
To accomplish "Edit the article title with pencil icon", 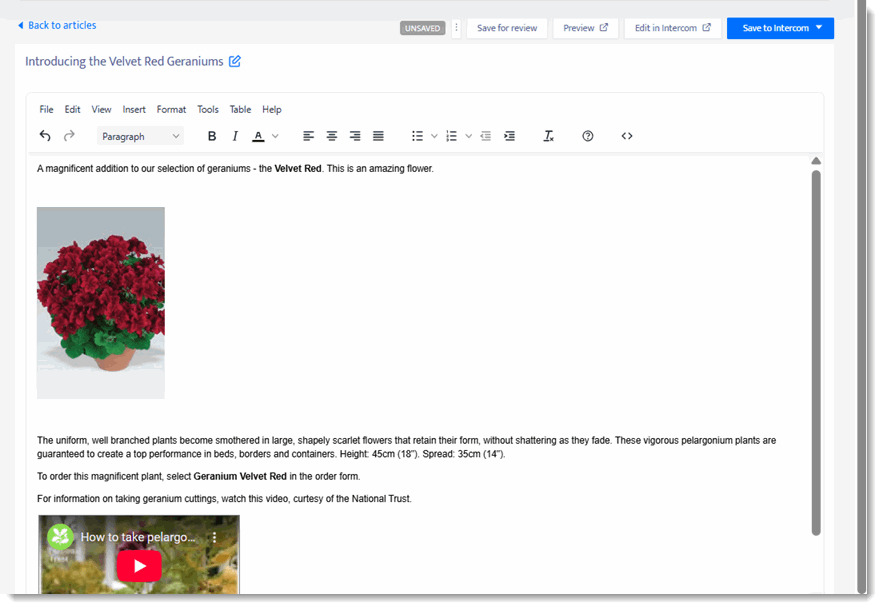I will coord(235,61).
